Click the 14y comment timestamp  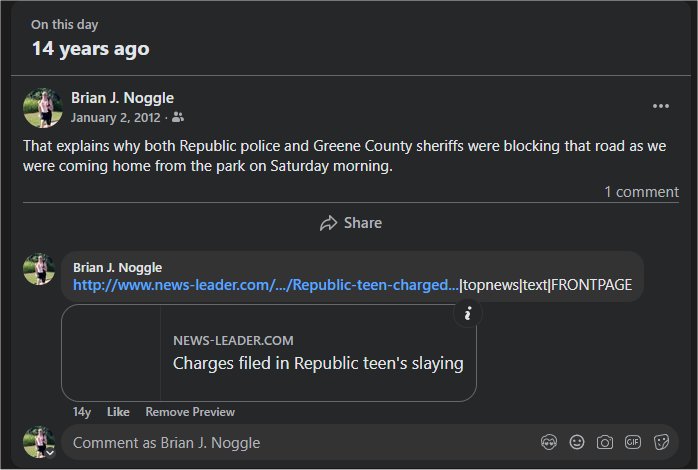[x=81, y=412]
